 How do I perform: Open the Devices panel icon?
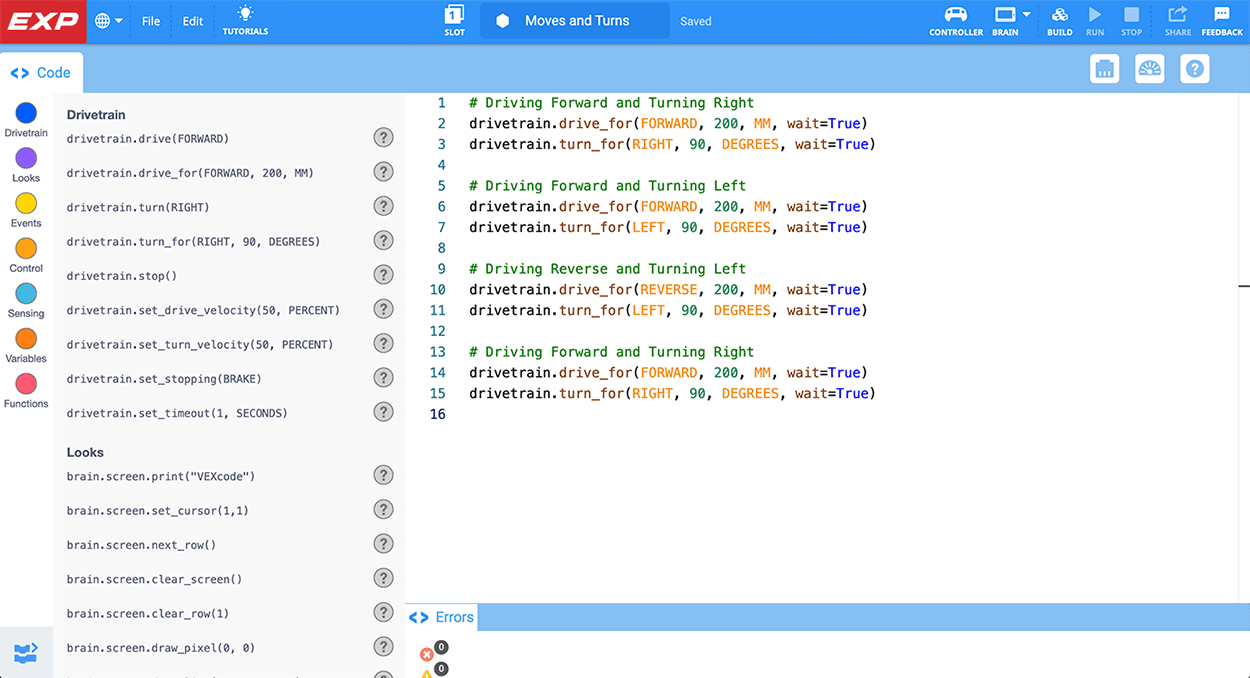click(1104, 69)
